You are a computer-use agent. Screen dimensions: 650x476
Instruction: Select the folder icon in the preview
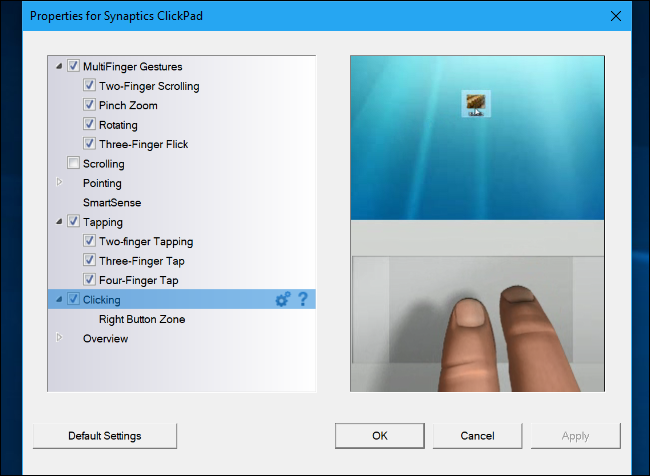(x=476, y=104)
